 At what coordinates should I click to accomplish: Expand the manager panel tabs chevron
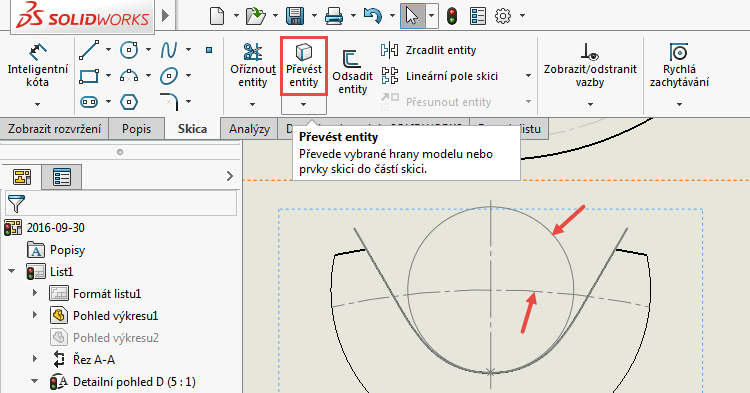[230, 176]
